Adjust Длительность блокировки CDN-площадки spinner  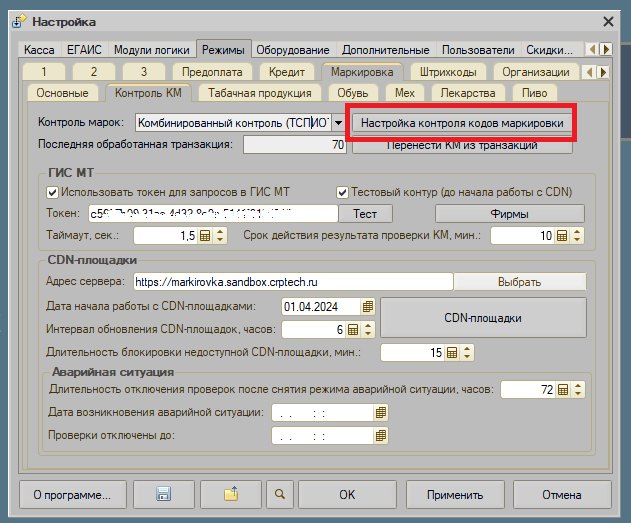point(467,353)
